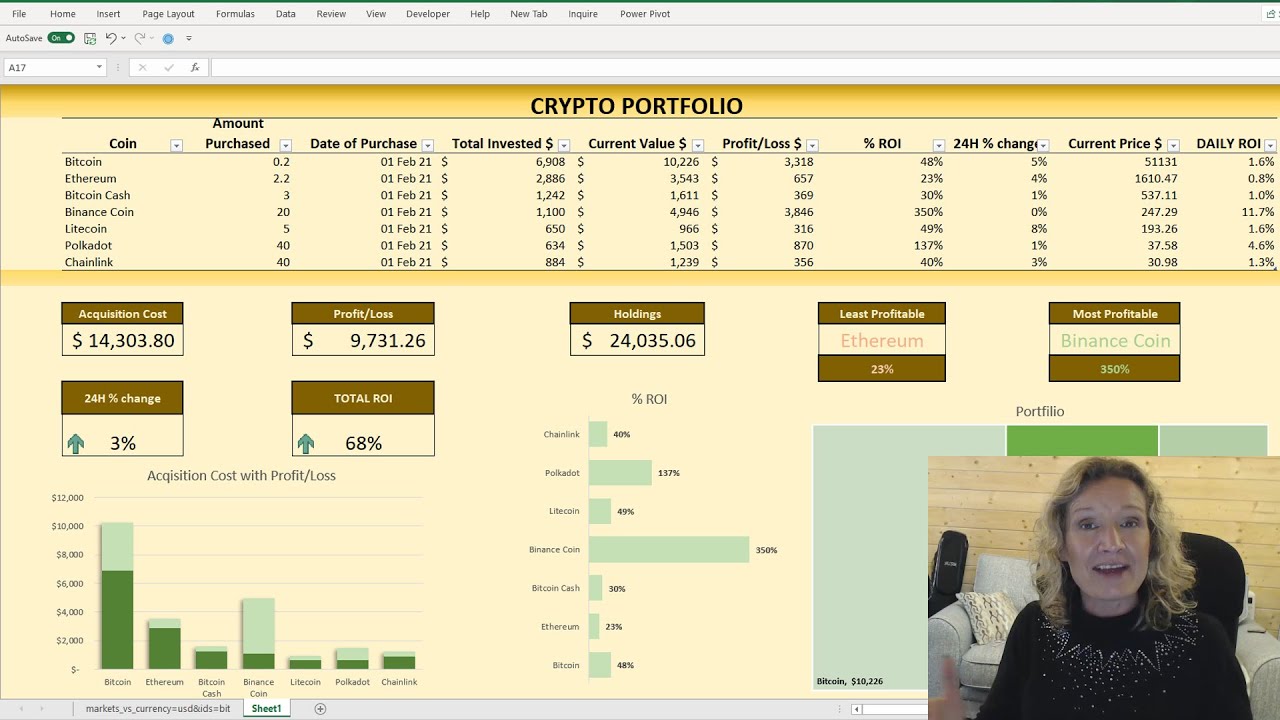Open the Page Layout tab
Viewport: 1280px width, 720px height.
pos(168,14)
